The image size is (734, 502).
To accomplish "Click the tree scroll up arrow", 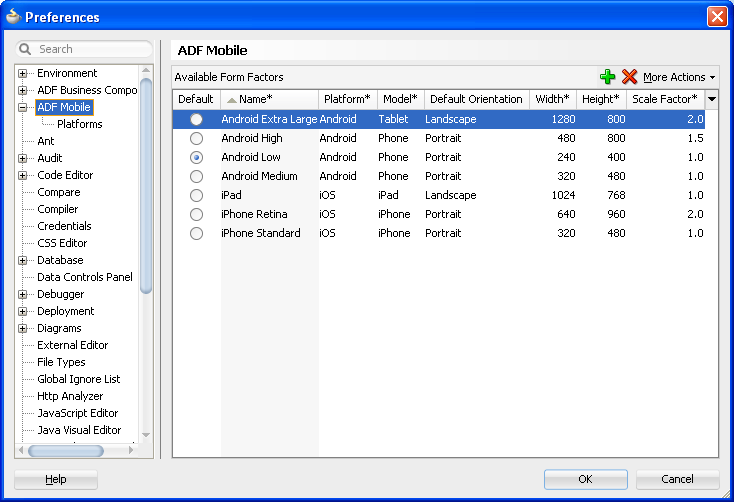I will tap(146, 70).
